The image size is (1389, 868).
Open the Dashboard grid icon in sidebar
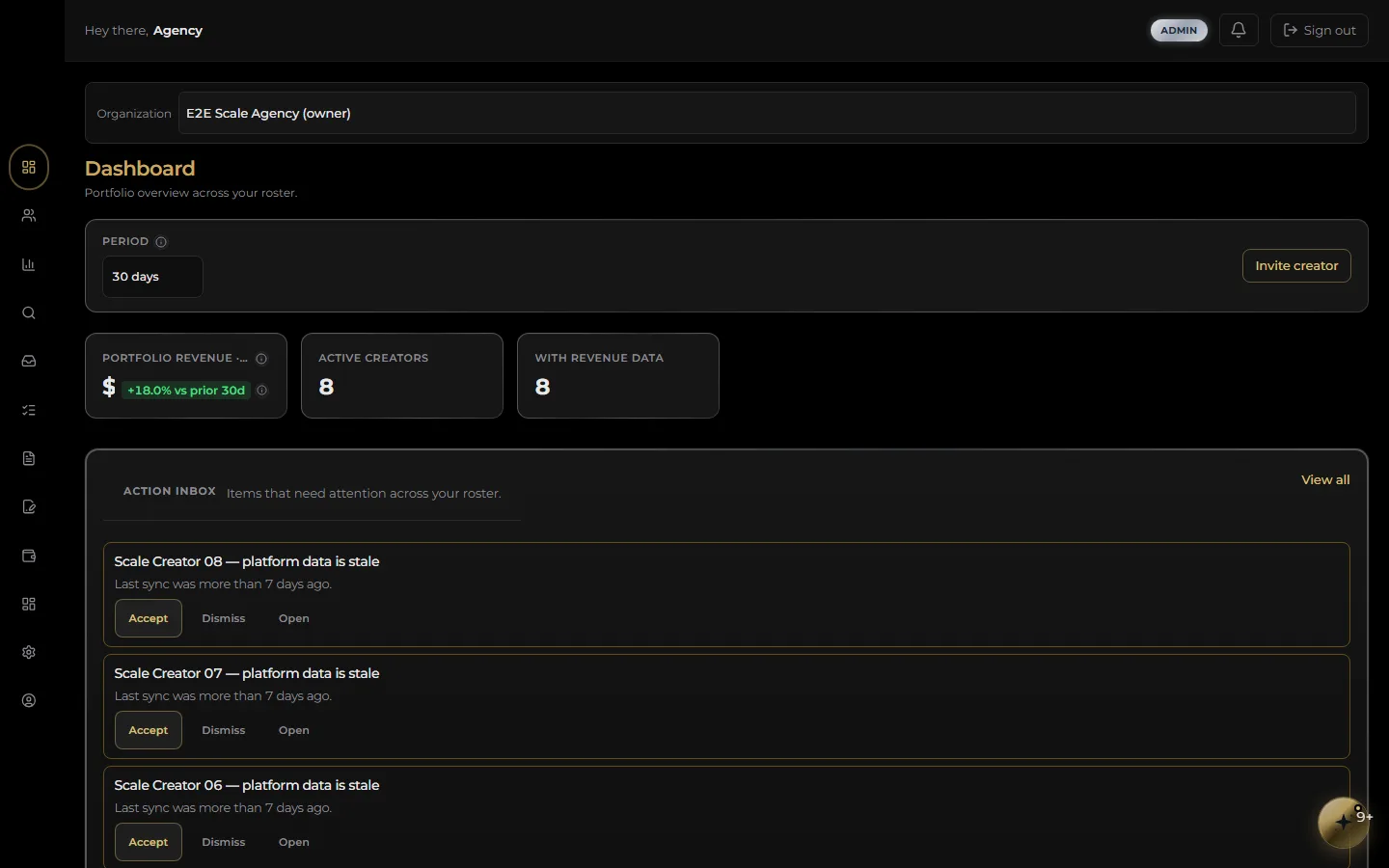click(x=29, y=167)
